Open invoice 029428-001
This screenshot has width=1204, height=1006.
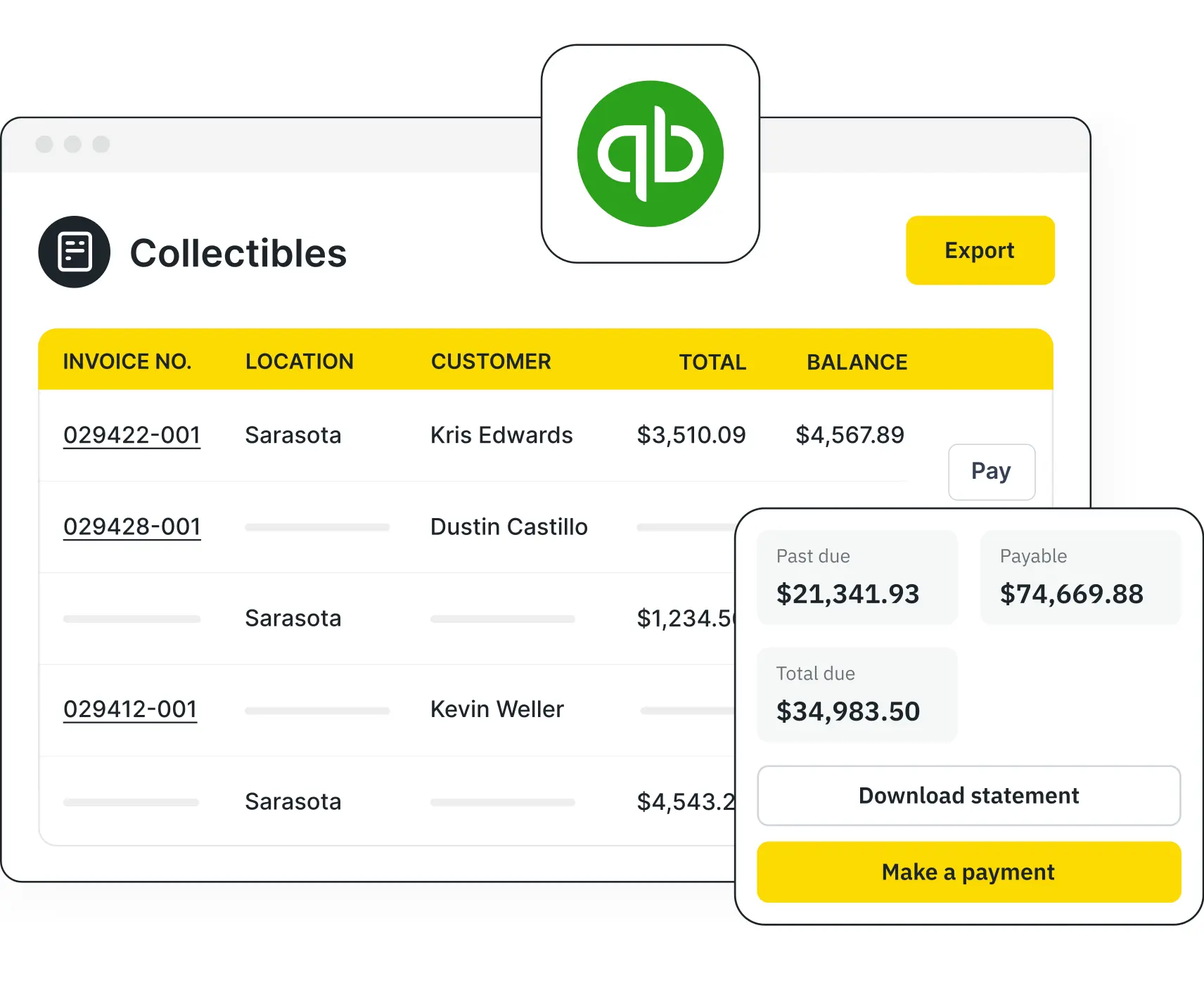(x=132, y=526)
